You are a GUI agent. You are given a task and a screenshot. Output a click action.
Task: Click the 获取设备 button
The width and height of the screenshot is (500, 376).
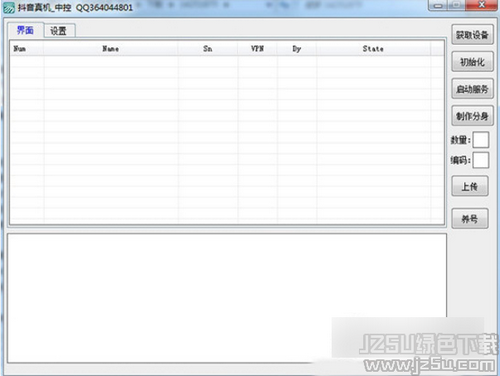point(472,35)
